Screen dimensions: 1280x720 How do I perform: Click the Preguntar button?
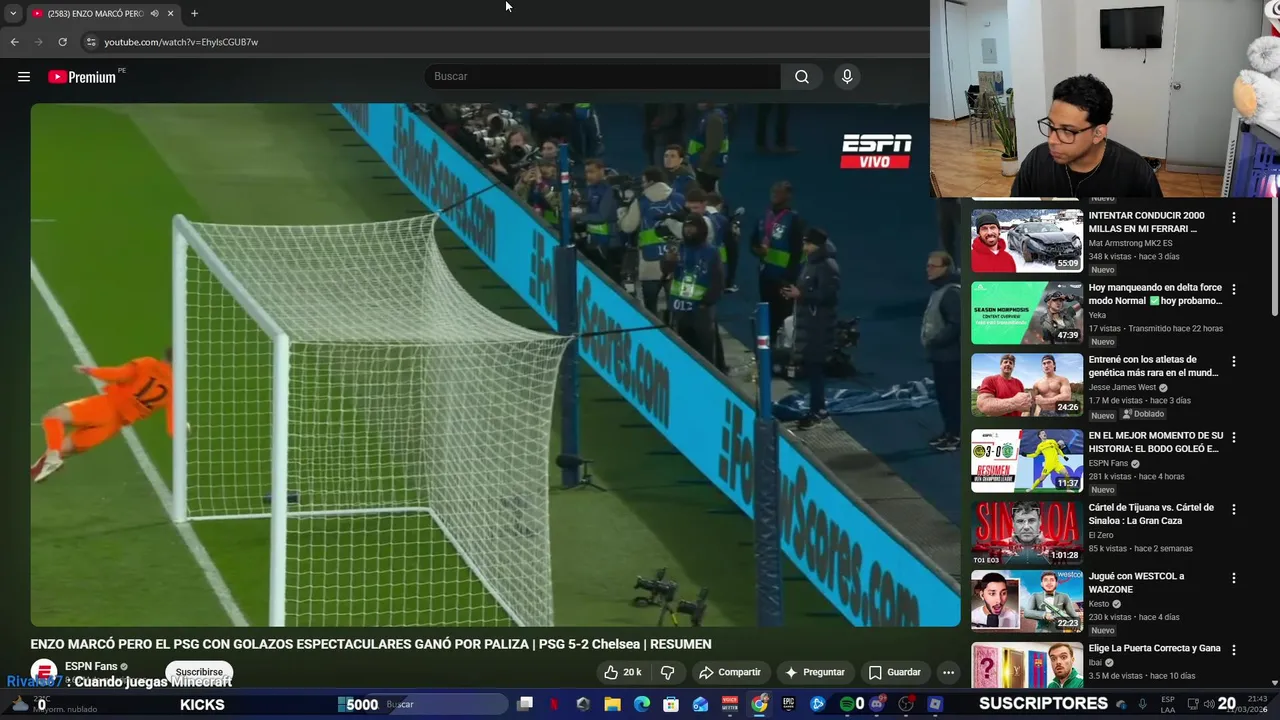pyautogui.click(x=815, y=672)
